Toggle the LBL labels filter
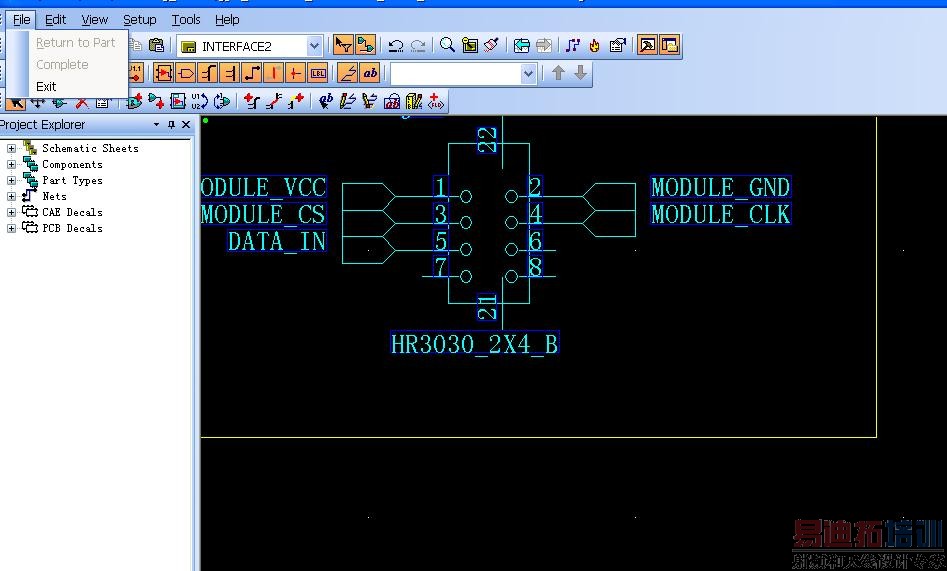 click(318, 73)
